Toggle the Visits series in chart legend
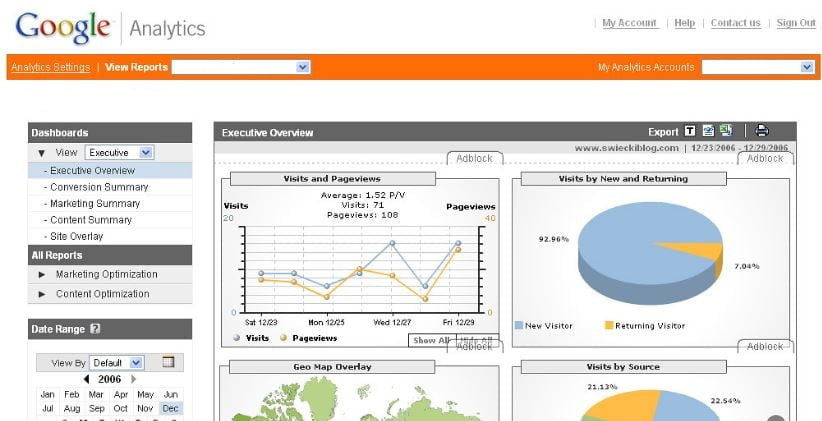 [251, 338]
